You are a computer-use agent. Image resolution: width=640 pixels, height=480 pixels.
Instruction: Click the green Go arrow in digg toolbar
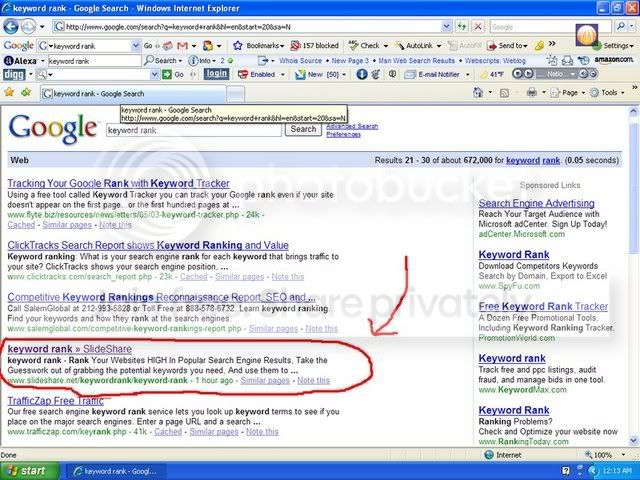167,74
